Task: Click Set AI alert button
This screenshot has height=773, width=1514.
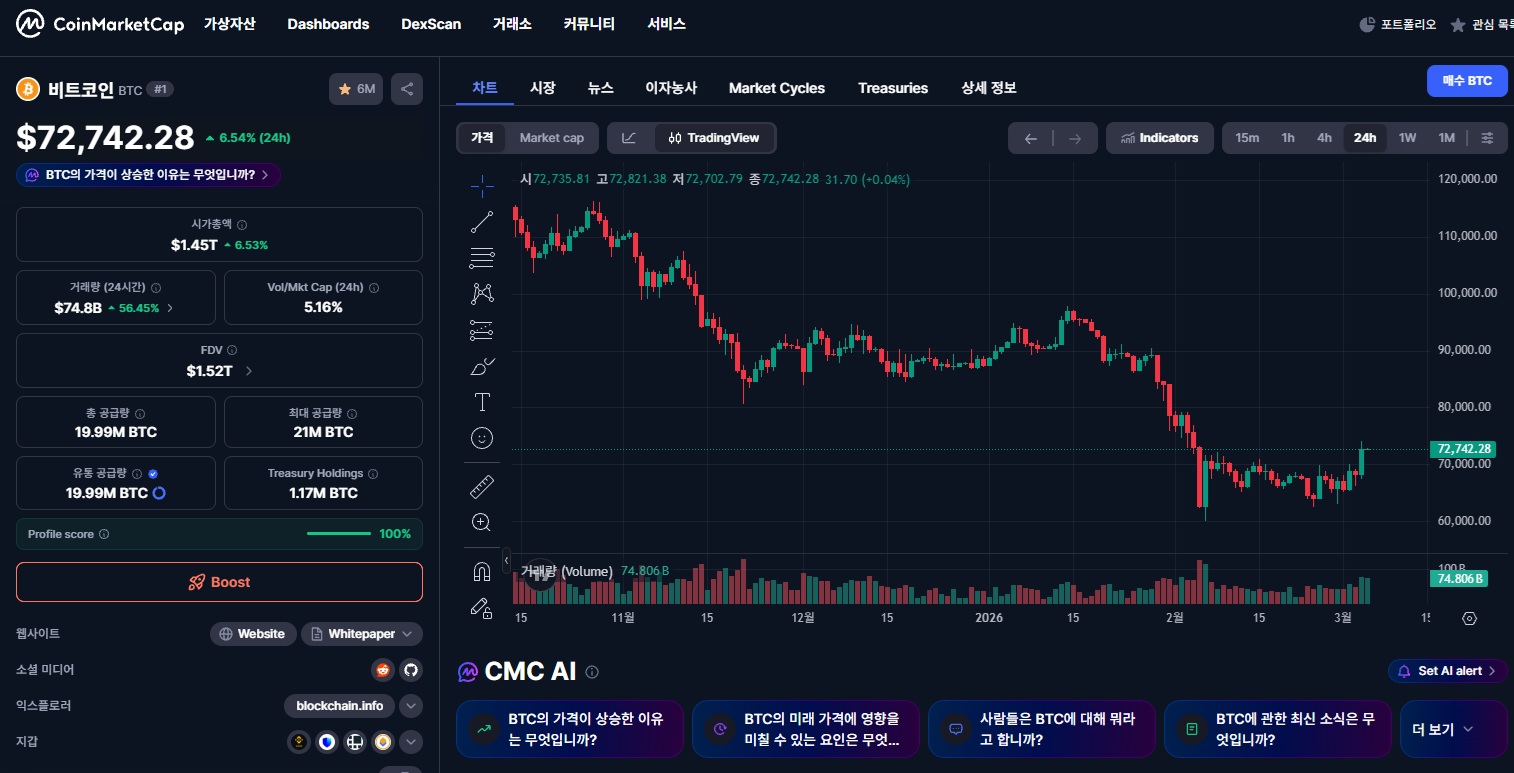Action: [1447, 671]
